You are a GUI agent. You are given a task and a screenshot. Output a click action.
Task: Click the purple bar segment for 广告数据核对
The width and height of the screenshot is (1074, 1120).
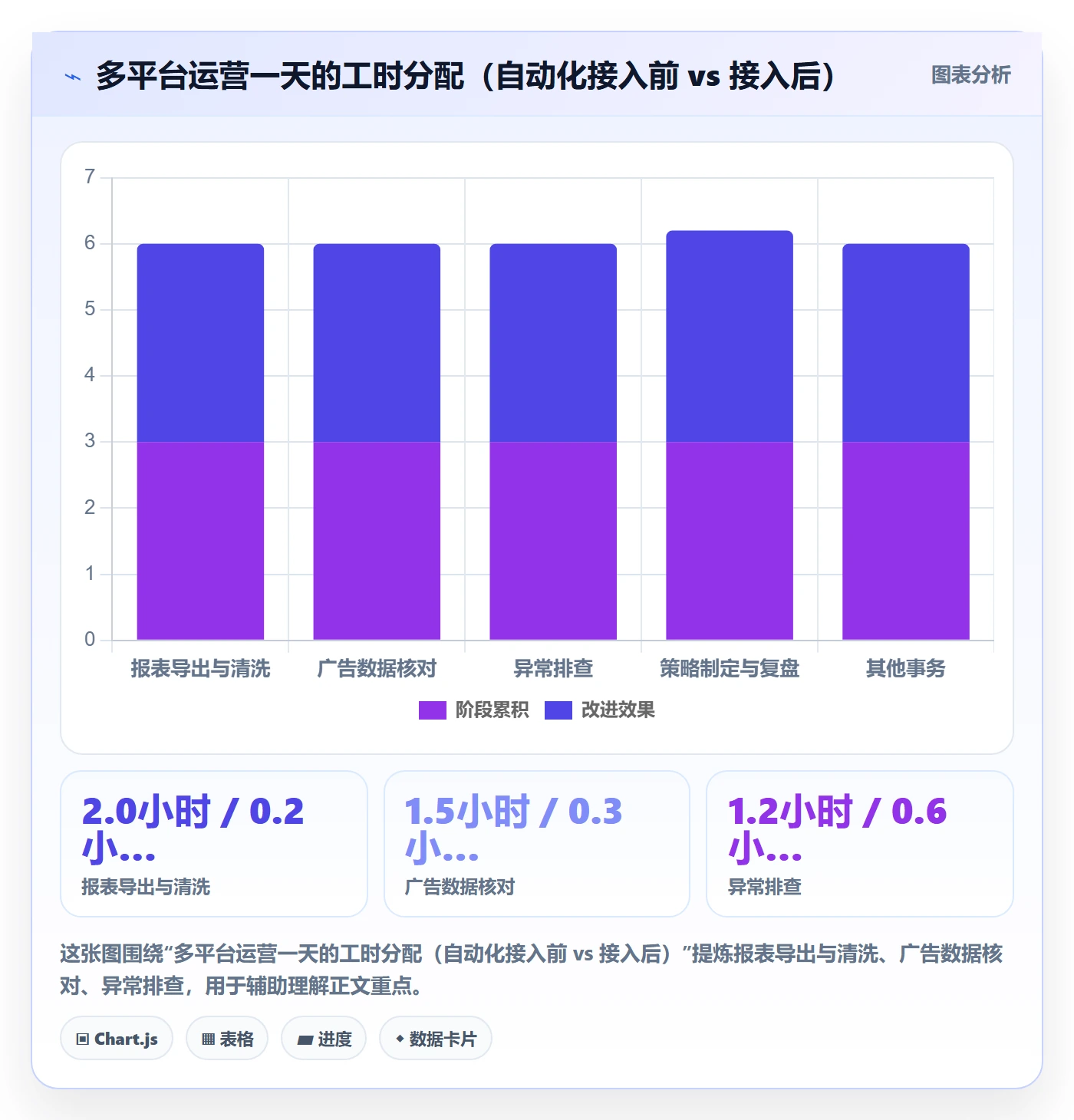pos(377,541)
